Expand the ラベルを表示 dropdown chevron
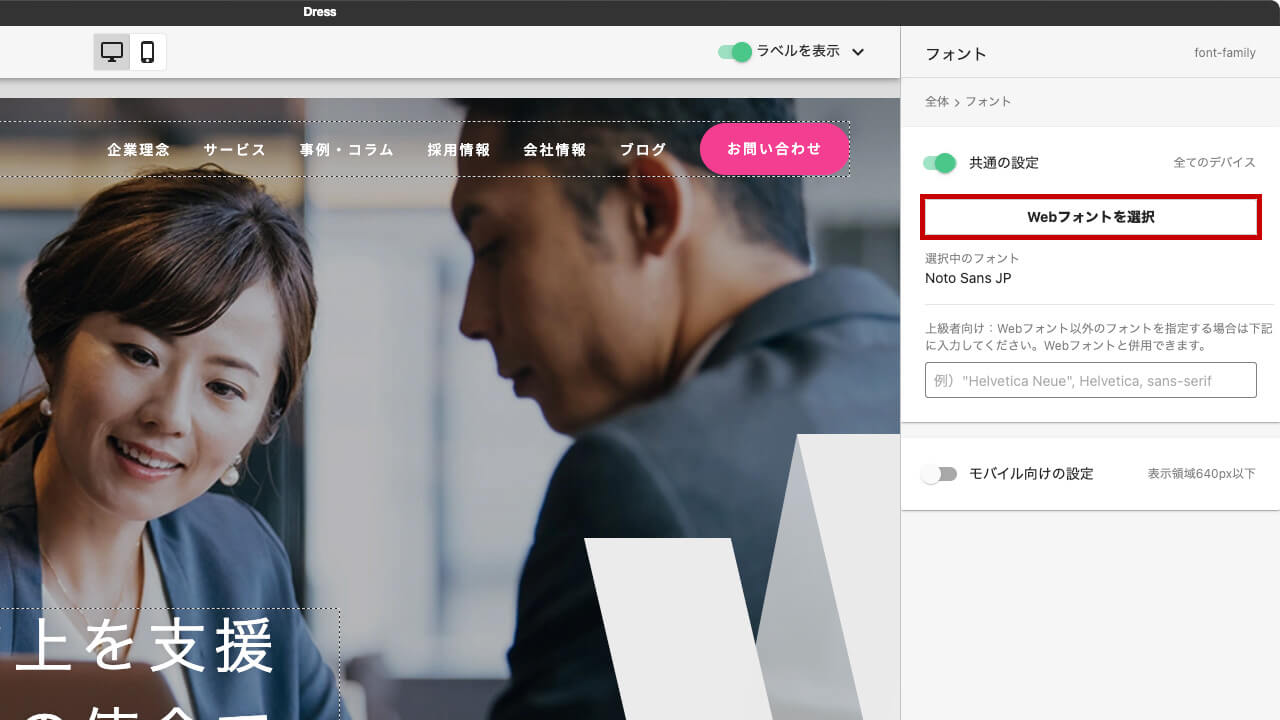 857,52
